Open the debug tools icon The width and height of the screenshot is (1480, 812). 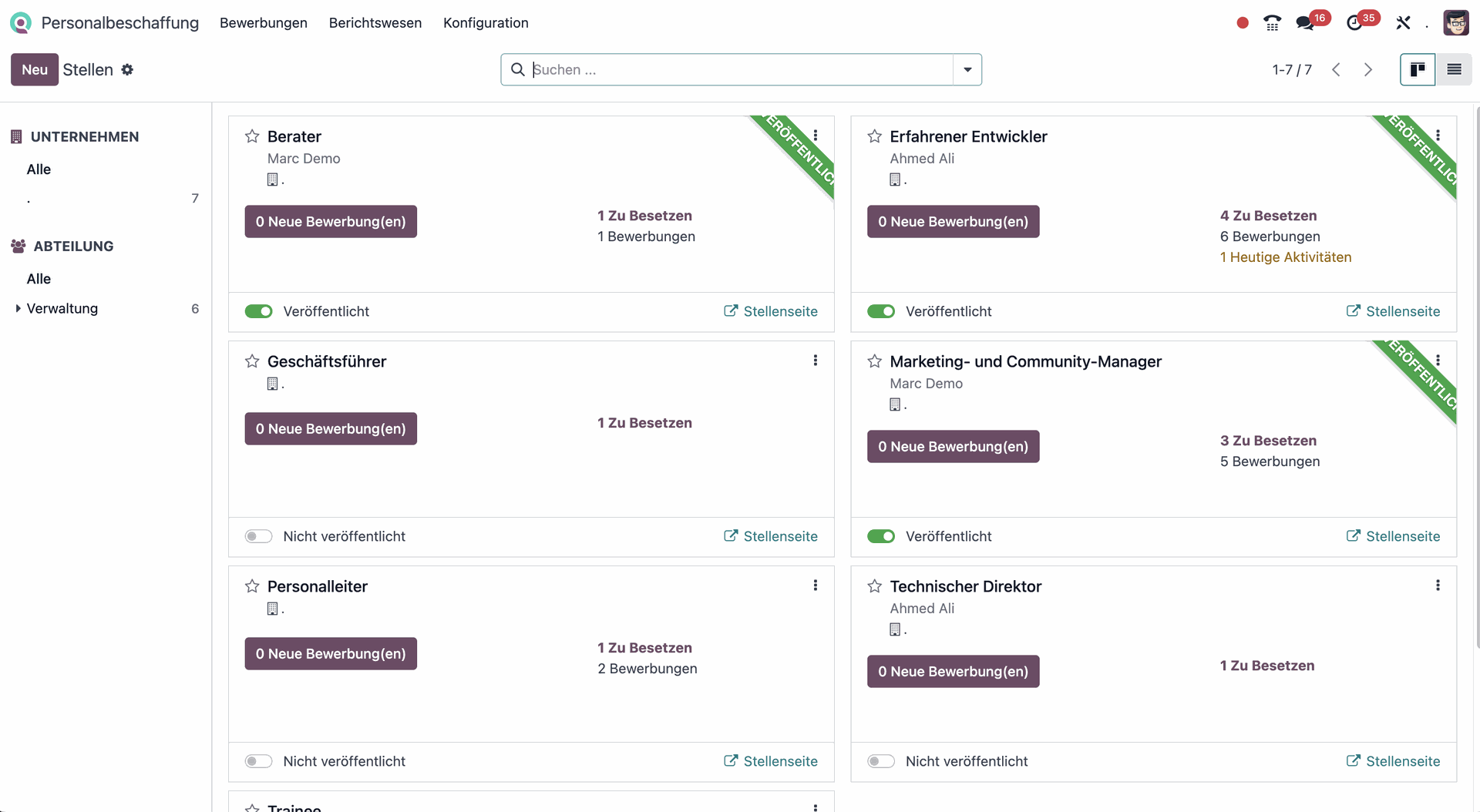(x=1403, y=23)
